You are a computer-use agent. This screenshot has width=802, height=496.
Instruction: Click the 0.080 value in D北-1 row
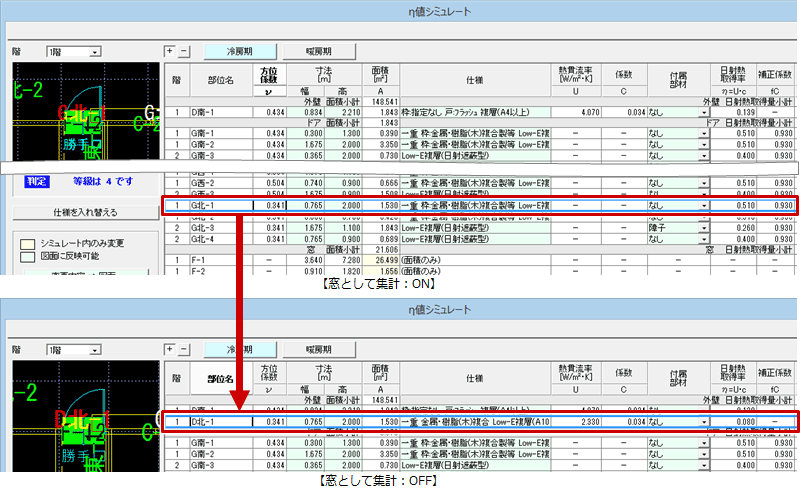(733, 422)
